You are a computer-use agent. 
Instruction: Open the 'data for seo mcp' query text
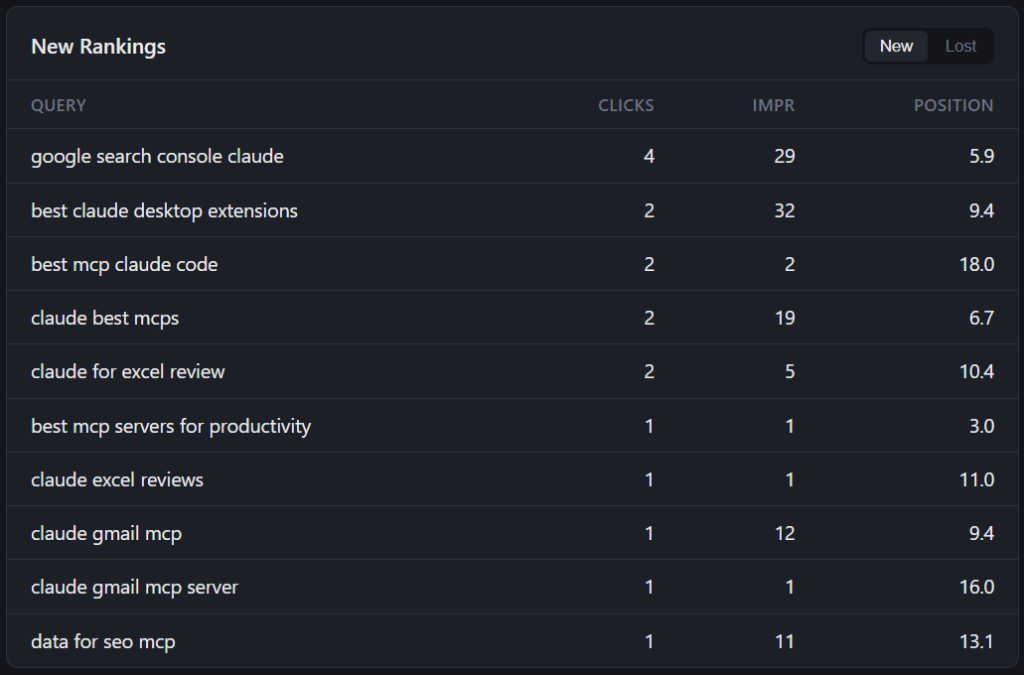103,642
